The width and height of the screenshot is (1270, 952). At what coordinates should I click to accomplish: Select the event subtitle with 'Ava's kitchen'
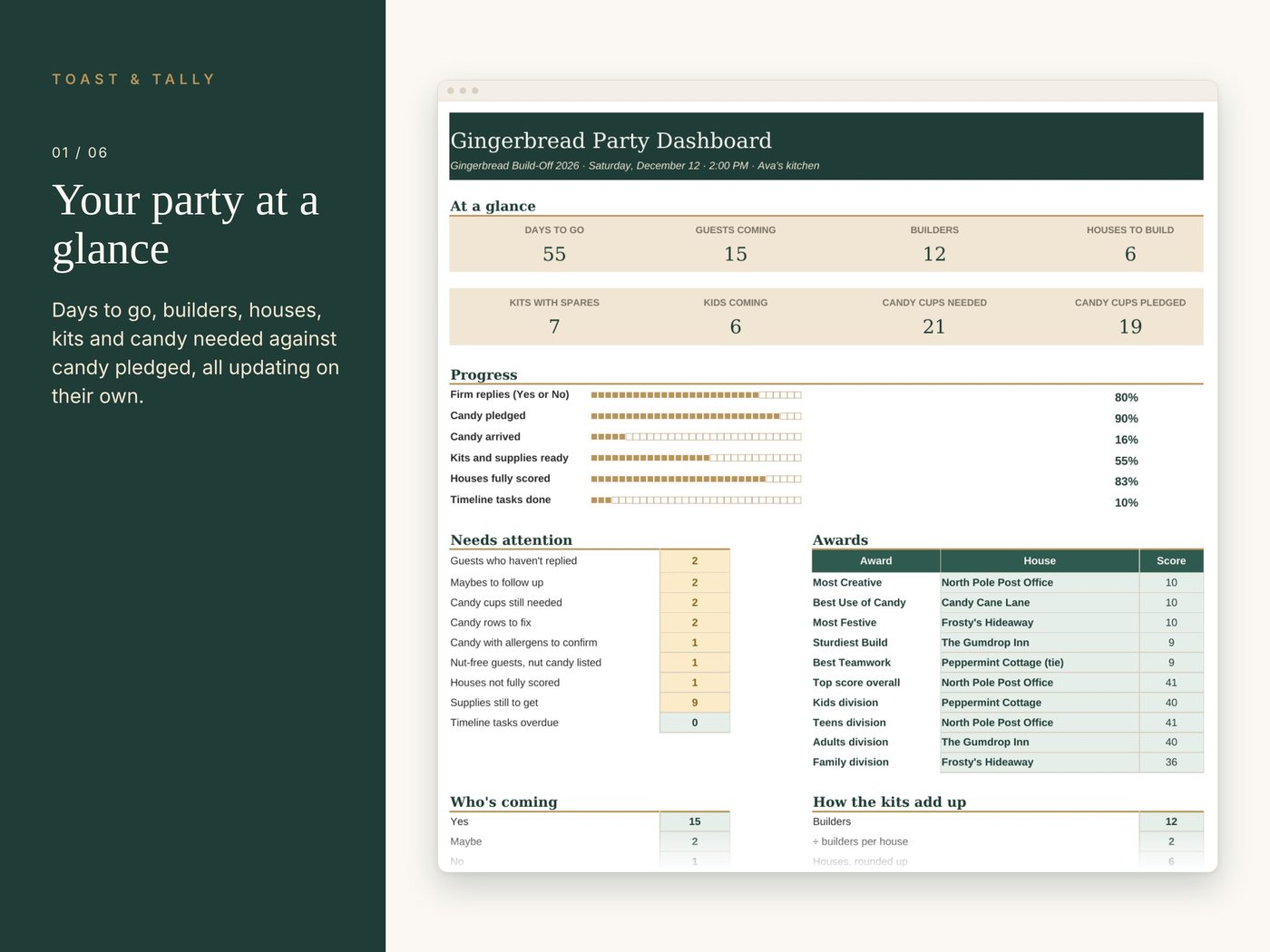[635, 166]
